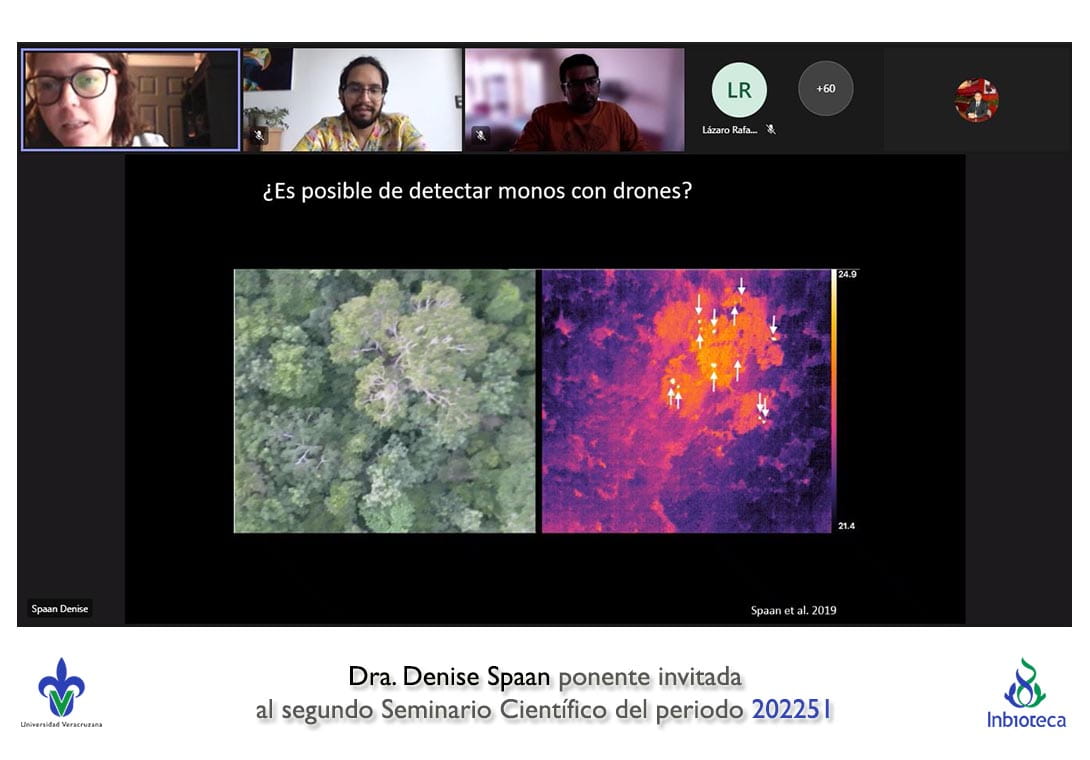Click the 24.9 maximum temperature label
This screenshot has height=760, width=1090.
pyautogui.click(x=848, y=273)
